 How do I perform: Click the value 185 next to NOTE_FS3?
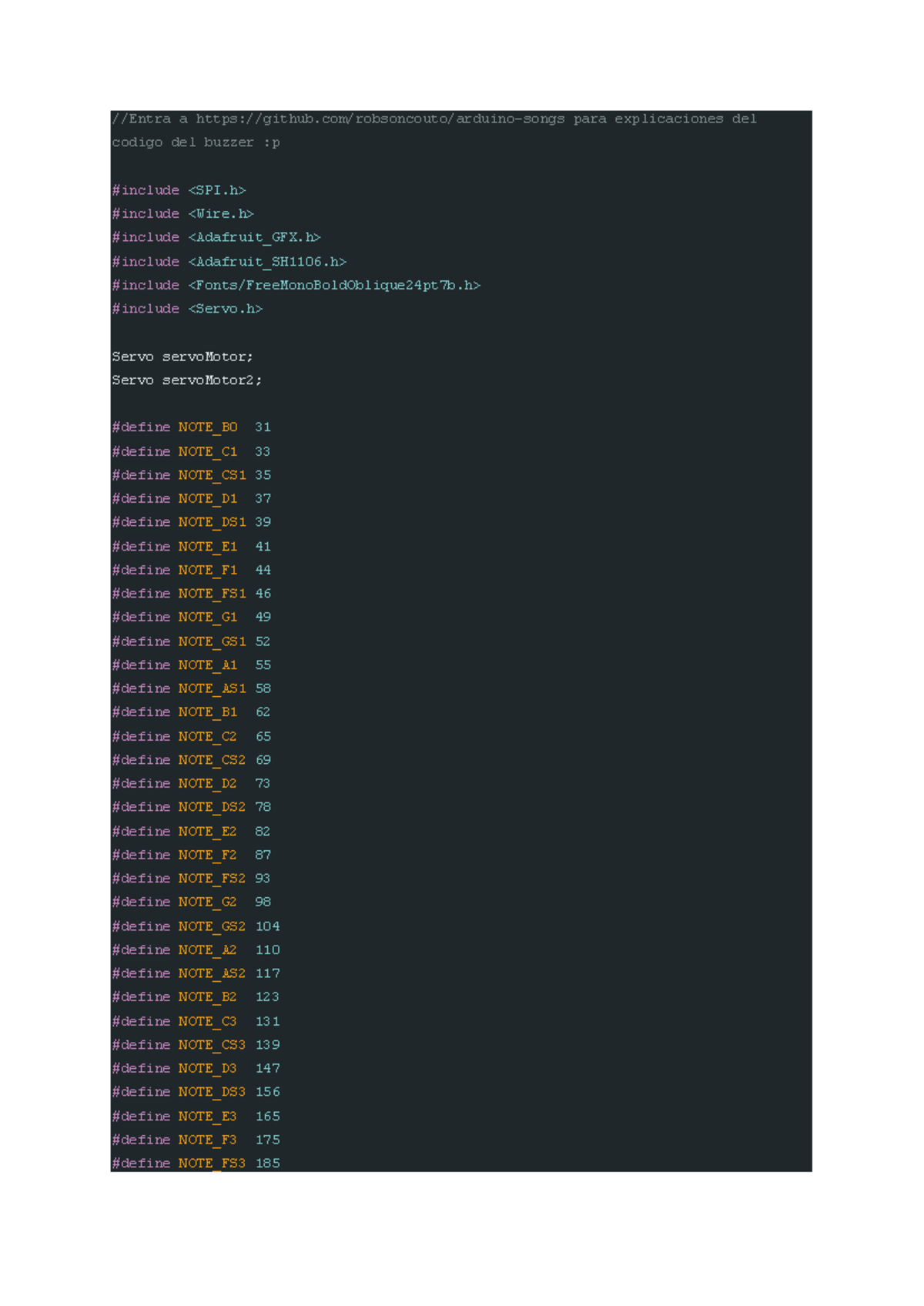coord(267,1163)
